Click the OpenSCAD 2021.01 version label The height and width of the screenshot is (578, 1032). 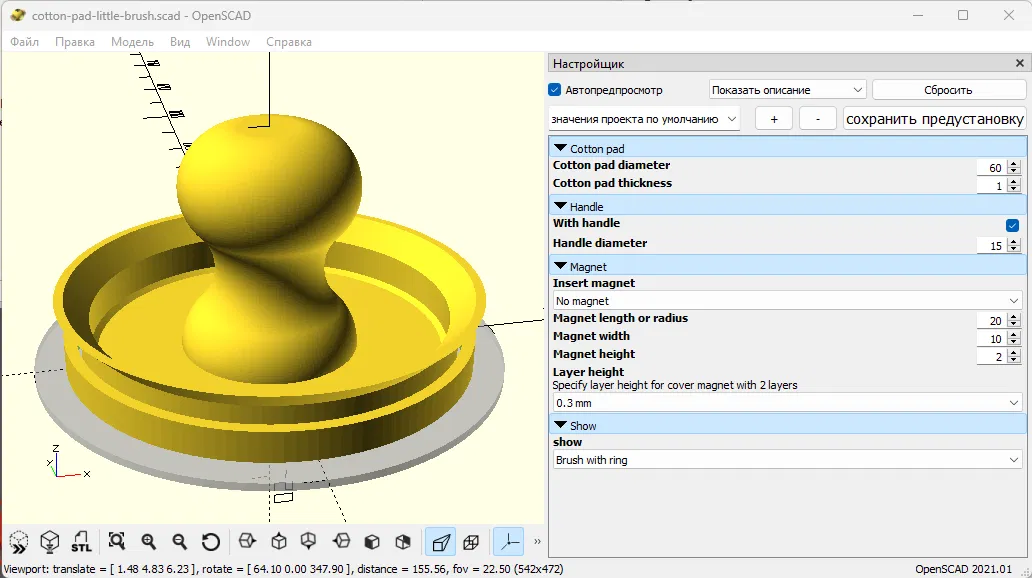pyautogui.click(x=963, y=569)
